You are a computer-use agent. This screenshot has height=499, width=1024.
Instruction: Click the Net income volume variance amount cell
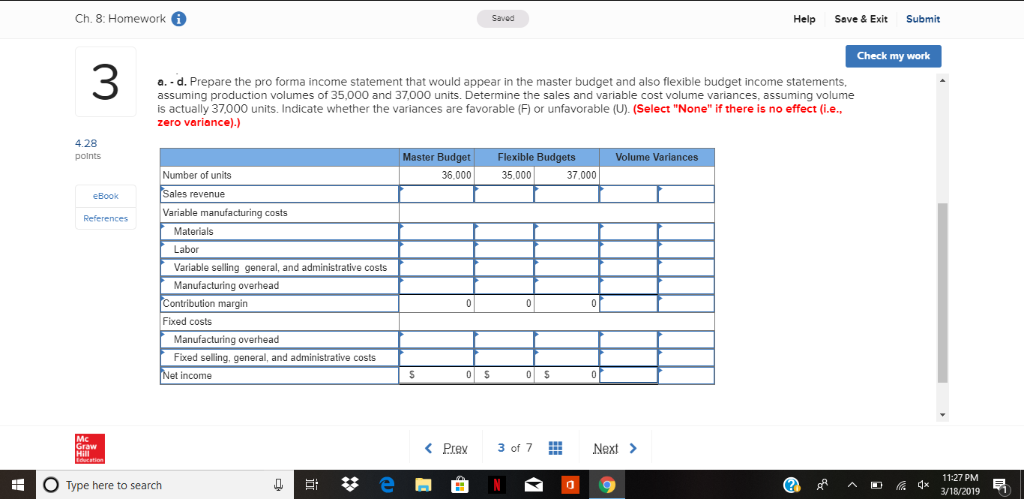tap(629, 375)
